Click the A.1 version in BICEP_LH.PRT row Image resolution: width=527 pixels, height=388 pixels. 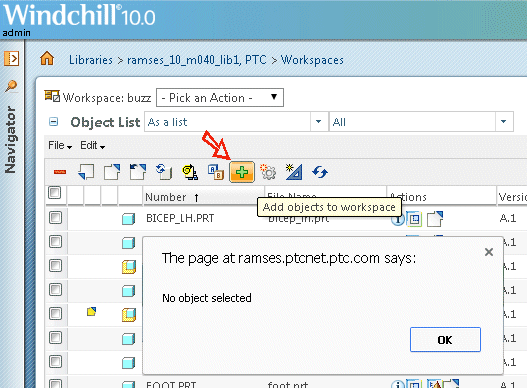508,218
